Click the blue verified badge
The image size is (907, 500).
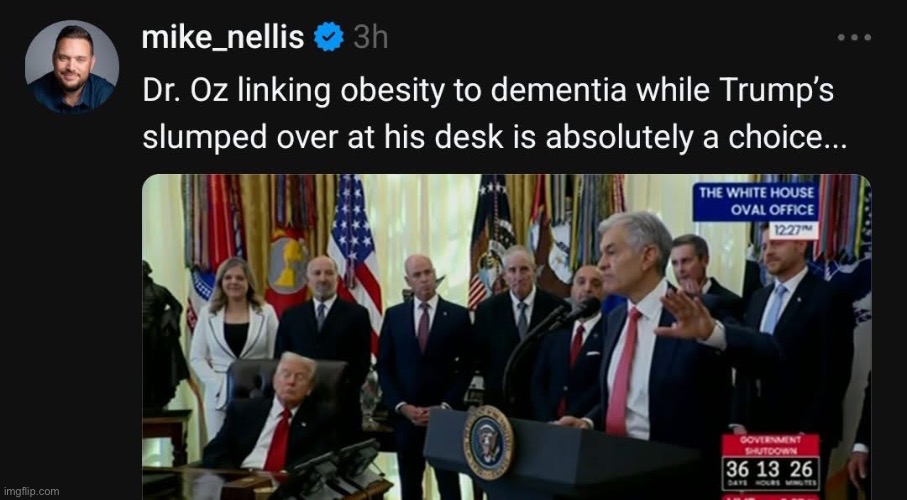pos(329,37)
